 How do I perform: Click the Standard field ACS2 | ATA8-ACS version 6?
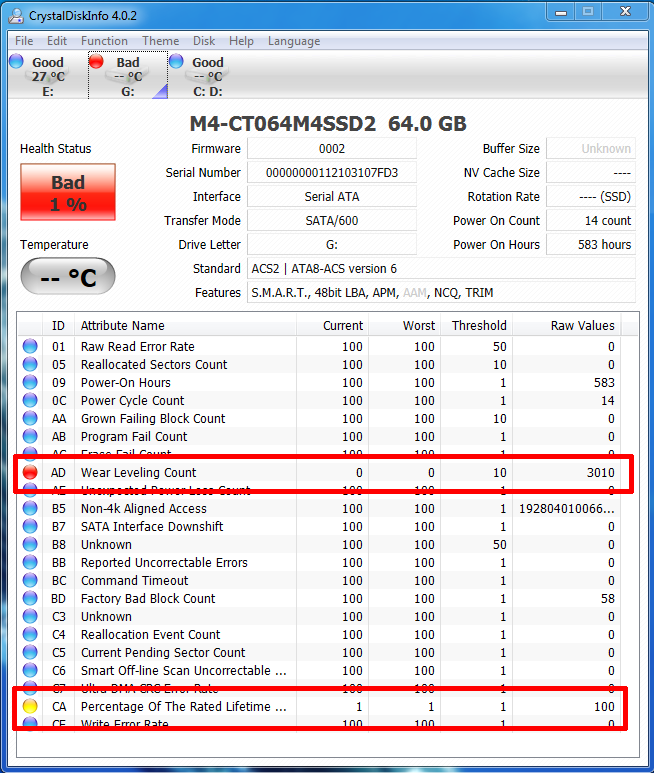[x=441, y=269]
